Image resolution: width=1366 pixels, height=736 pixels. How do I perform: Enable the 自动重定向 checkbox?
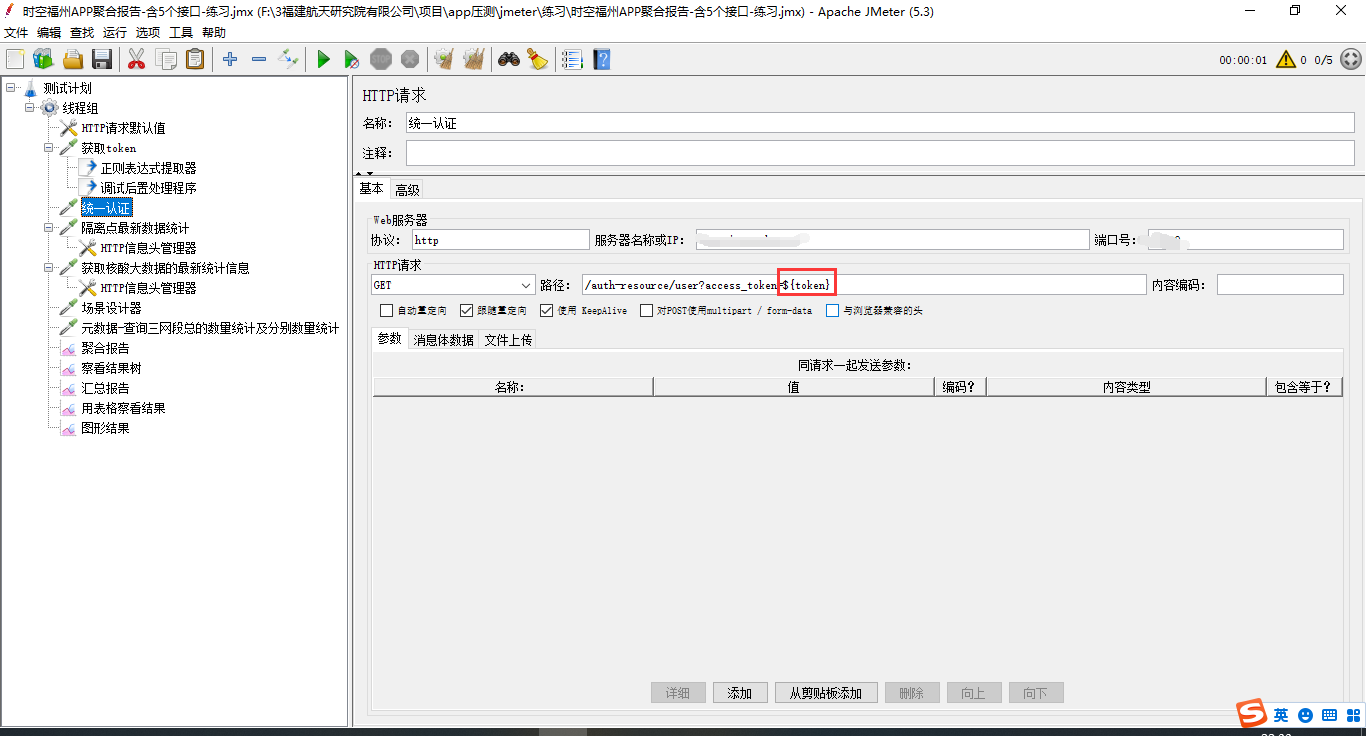coord(385,310)
